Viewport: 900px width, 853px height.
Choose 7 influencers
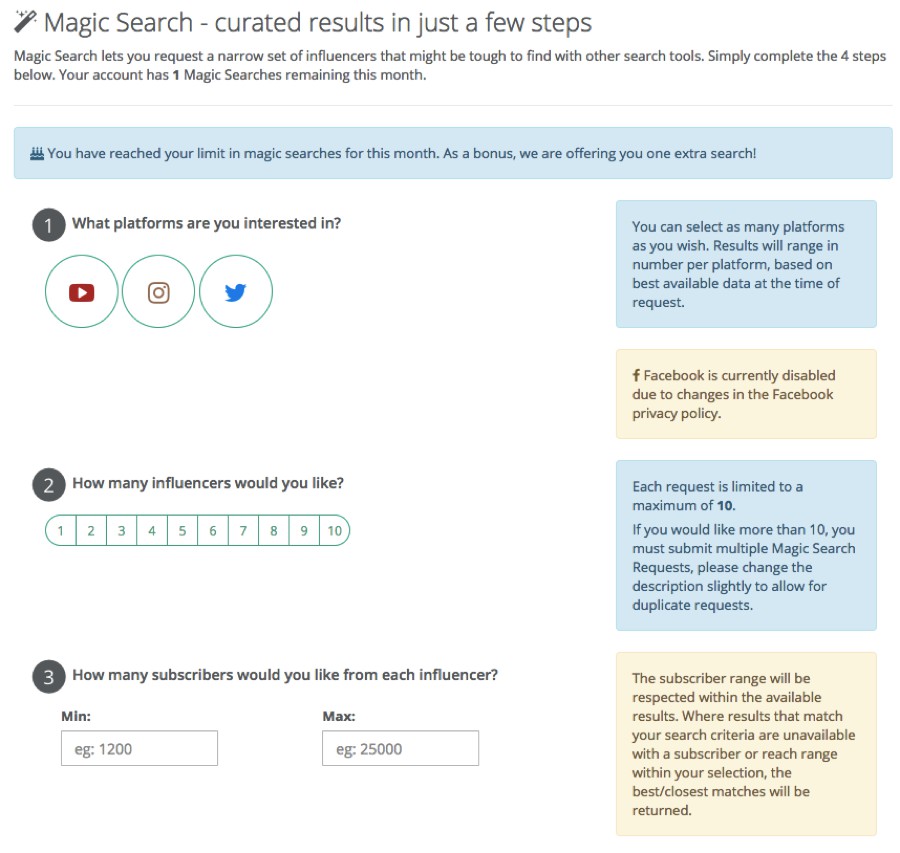243,530
